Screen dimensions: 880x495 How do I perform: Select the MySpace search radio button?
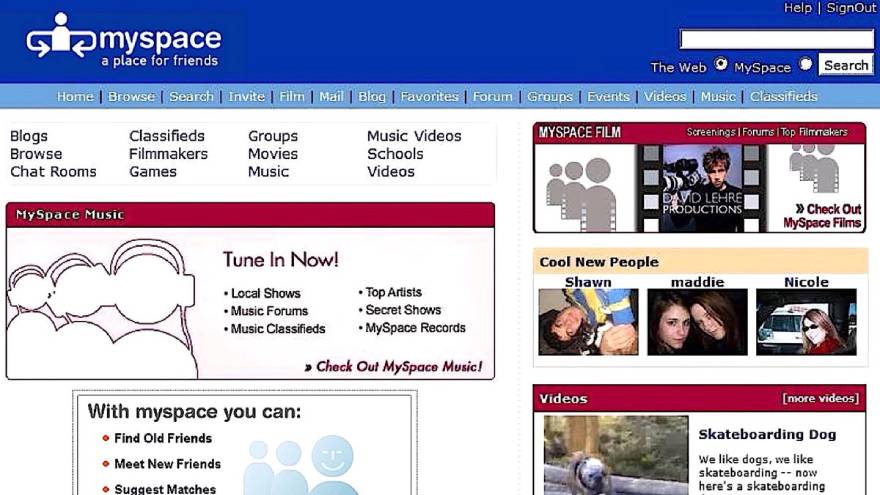806,65
